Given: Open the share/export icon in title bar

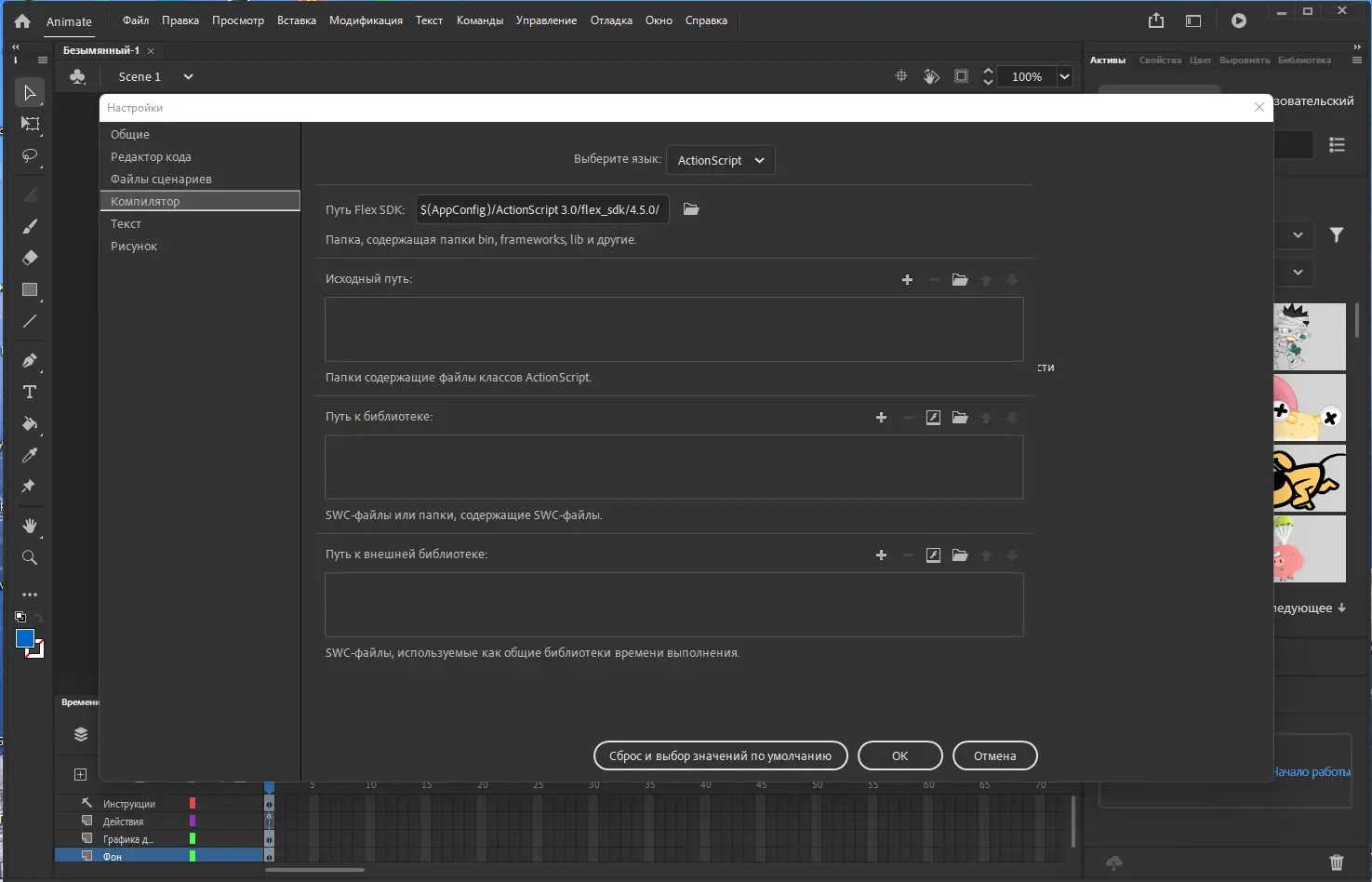Looking at the screenshot, I should coord(1156,20).
